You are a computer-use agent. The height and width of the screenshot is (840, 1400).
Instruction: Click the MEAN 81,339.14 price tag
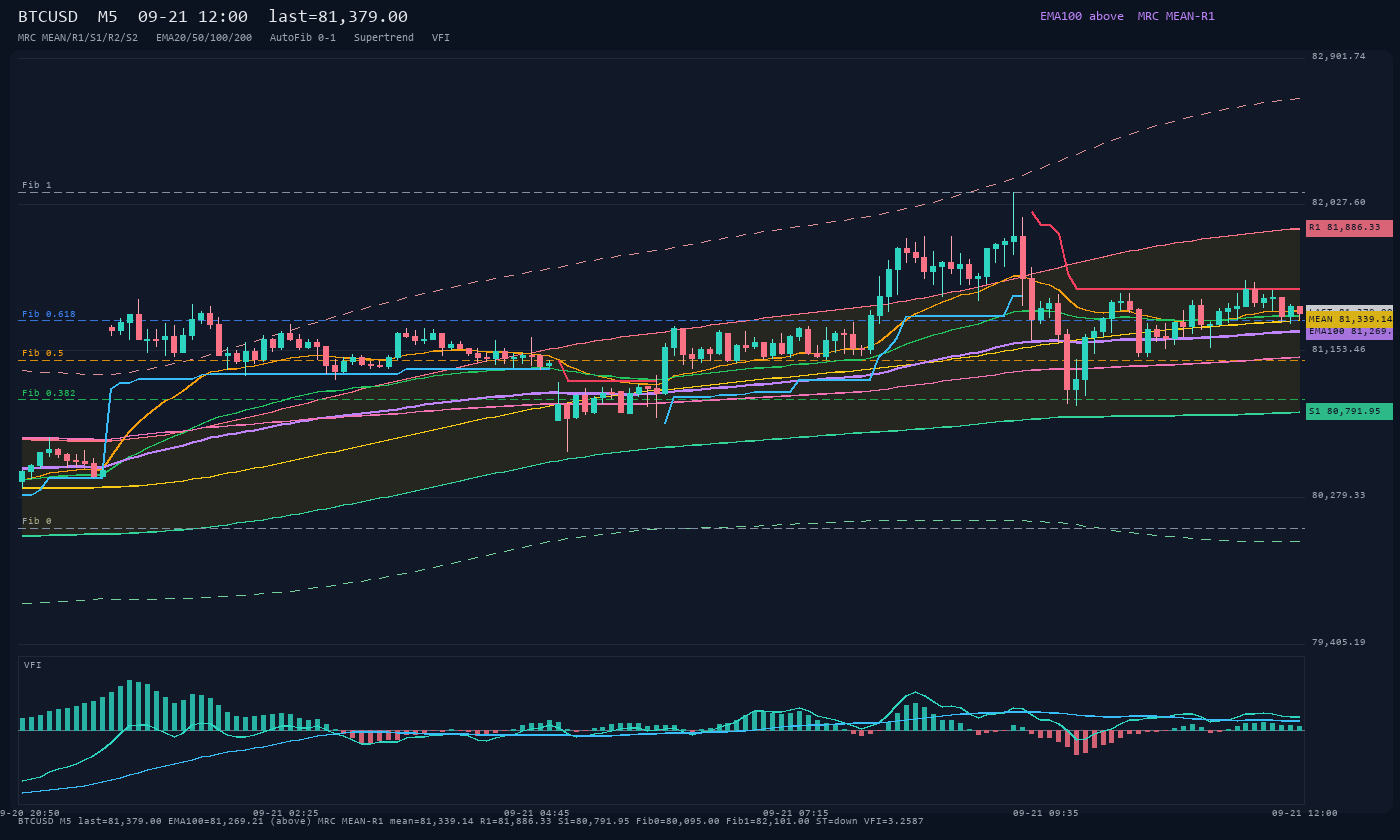coord(1349,319)
